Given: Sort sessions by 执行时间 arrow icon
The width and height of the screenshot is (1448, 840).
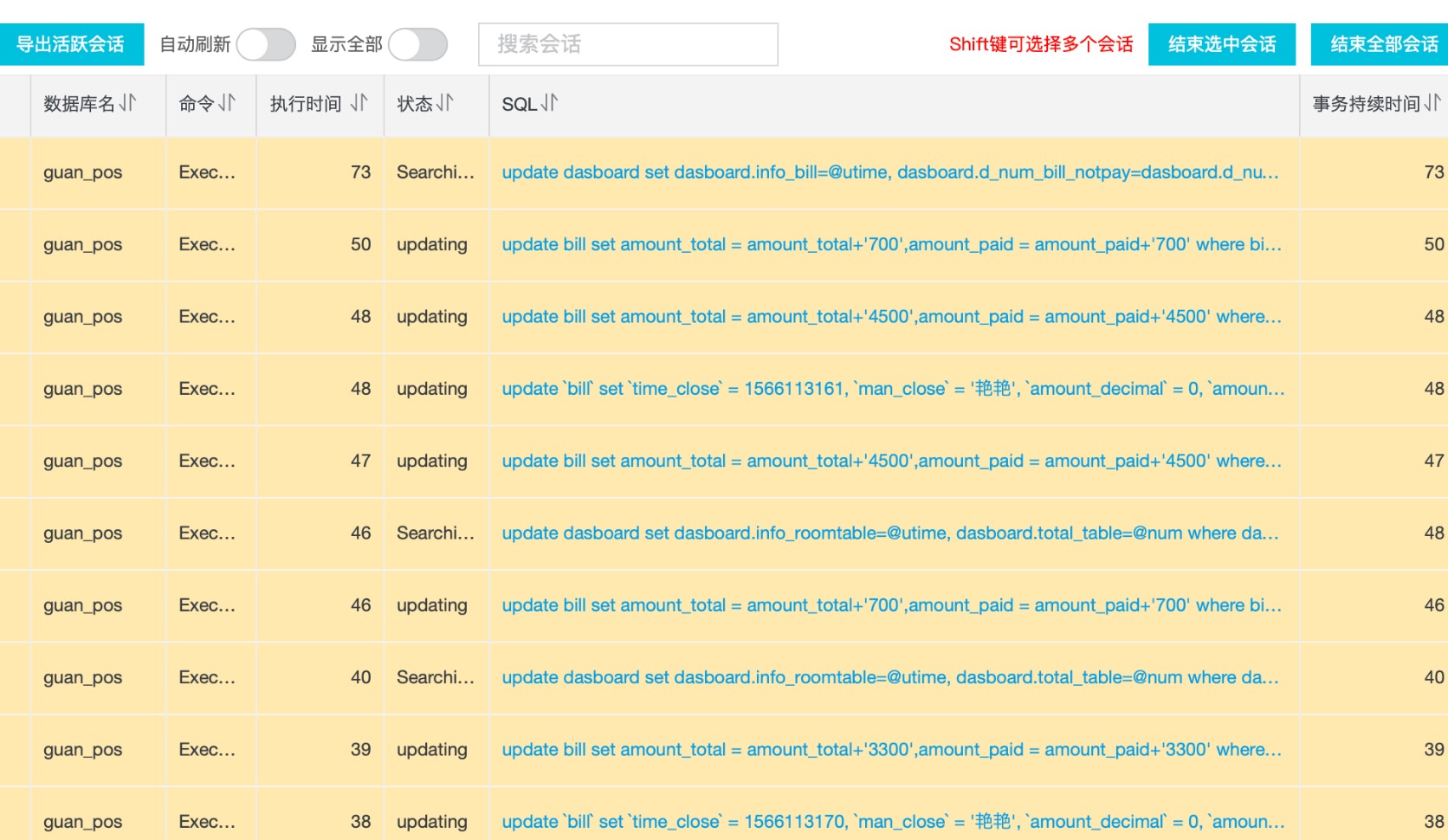Looking at the screenshot, I should pyautogui.click(x=359, y=103).
